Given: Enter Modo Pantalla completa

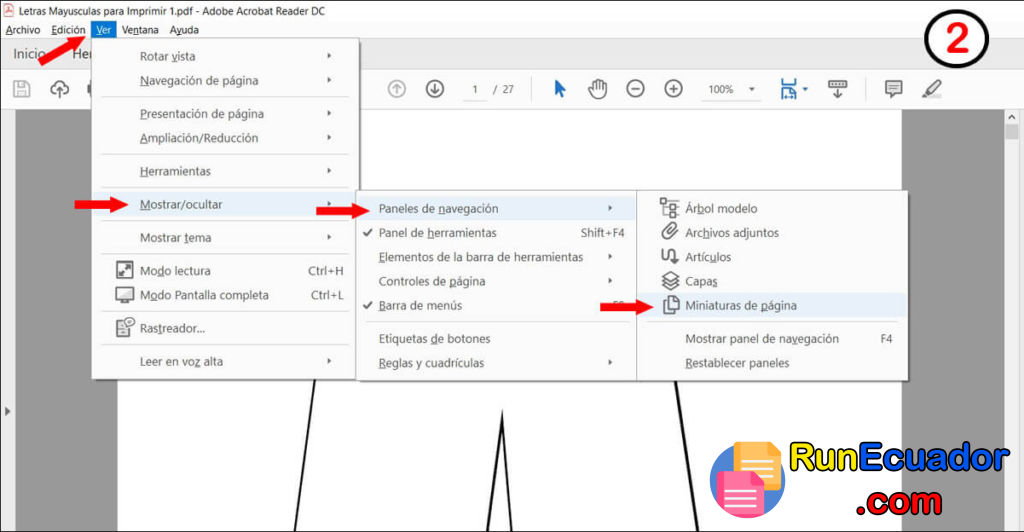Looking at the screenshot, I should pyautogui.click(x=225, y=295).
